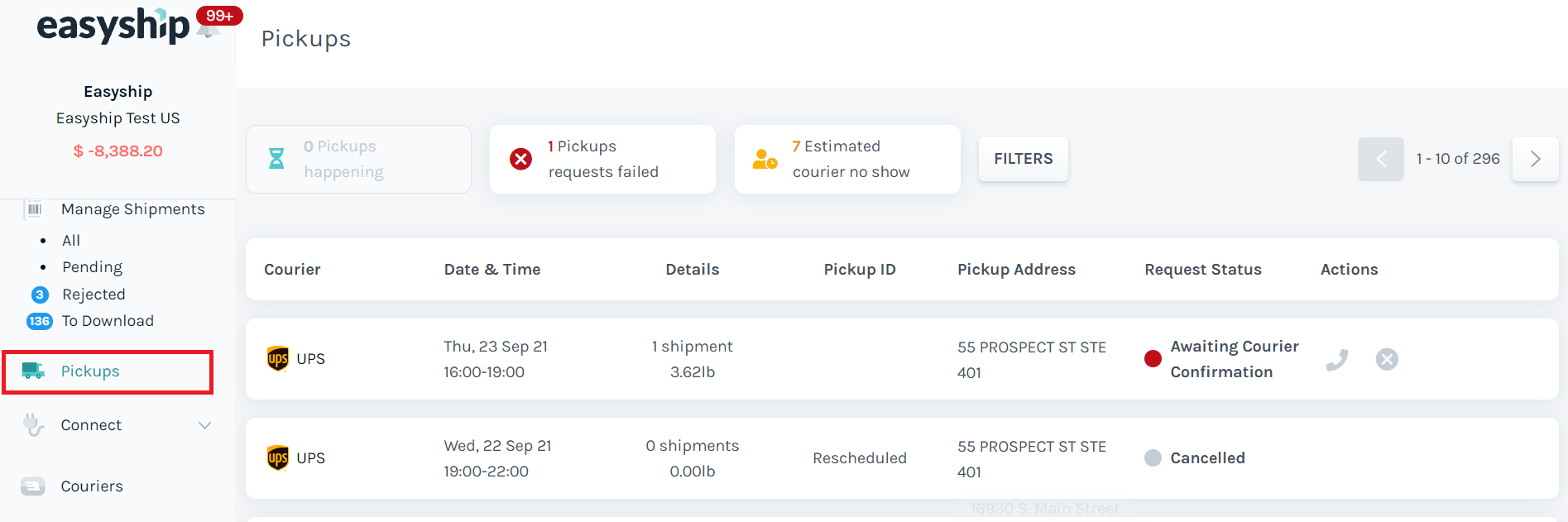Click the Pickup Address column header
Image resolution: width=1568 pixels, height=522 pixels.
pyautogui.click(x=1016, y=270)
